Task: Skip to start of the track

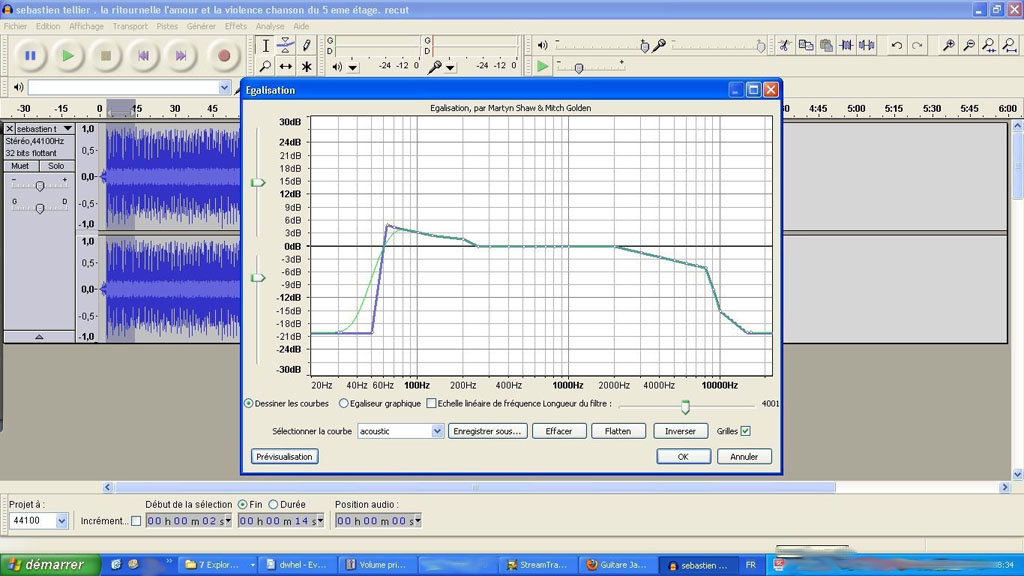Action: [143, 56]
